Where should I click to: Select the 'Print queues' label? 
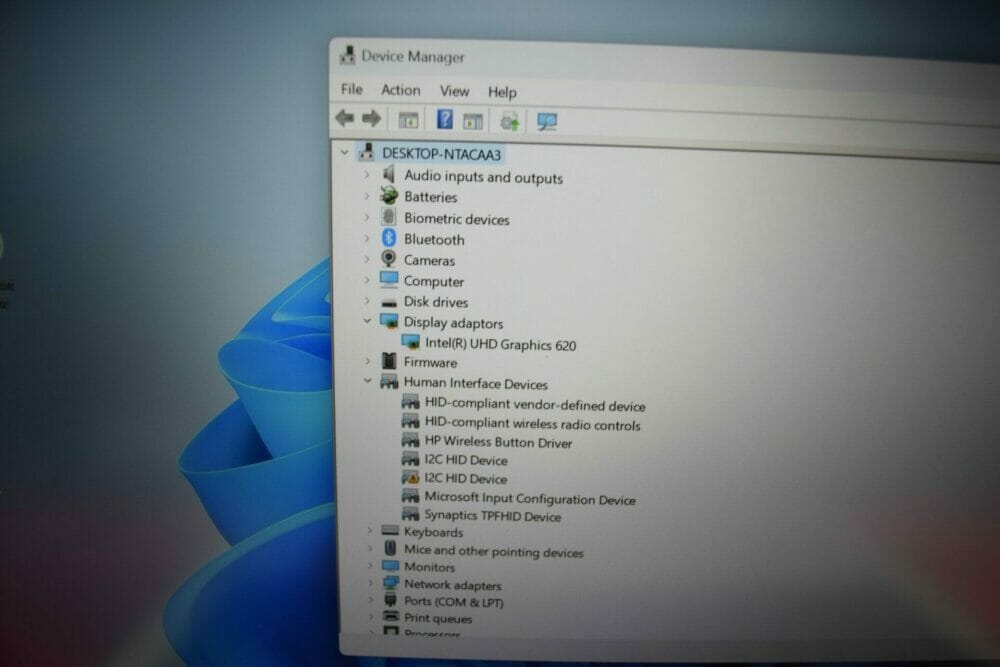(438, 618)
